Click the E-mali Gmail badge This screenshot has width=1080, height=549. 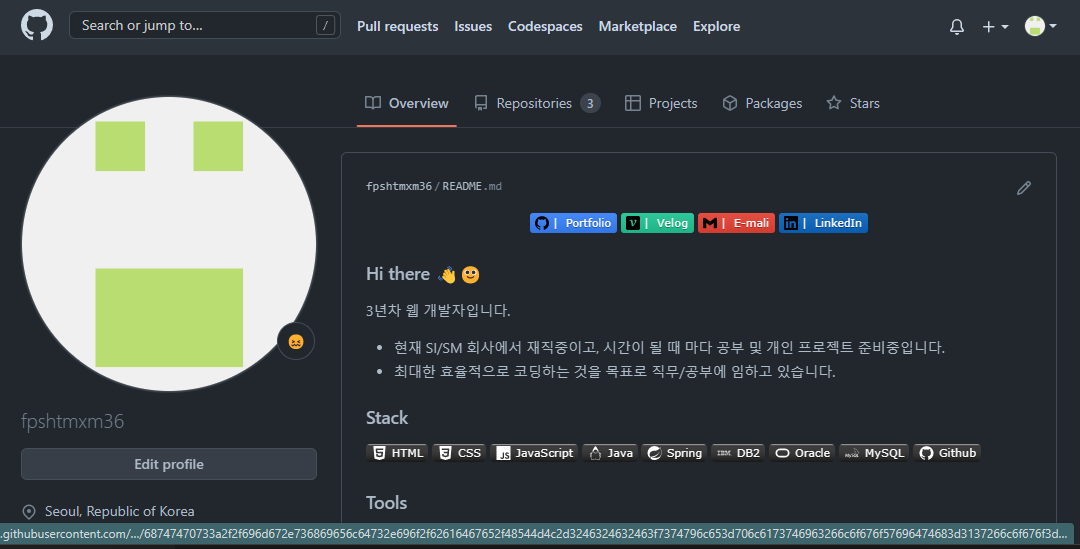click(736, 223)
